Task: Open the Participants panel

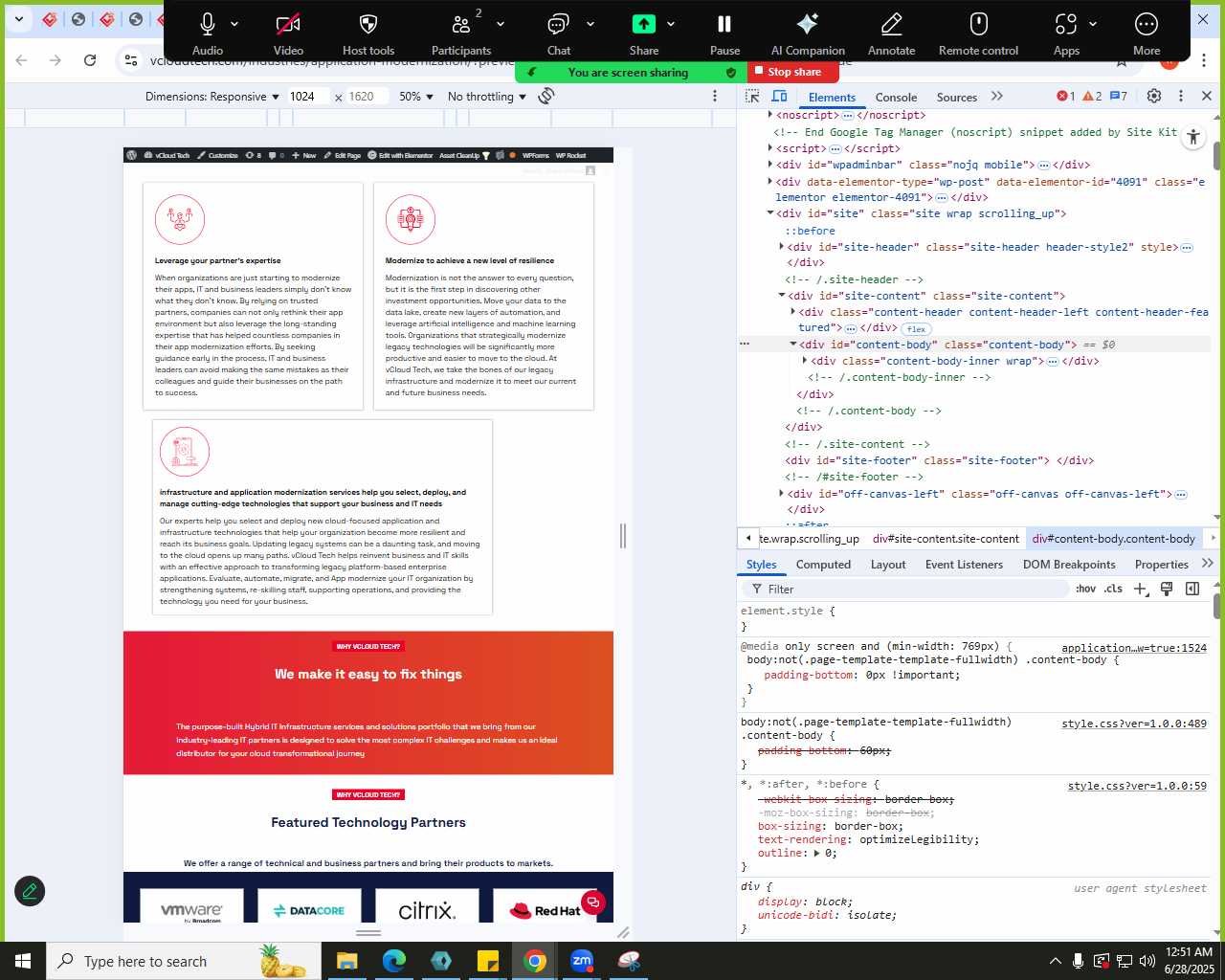Action: 460,33
